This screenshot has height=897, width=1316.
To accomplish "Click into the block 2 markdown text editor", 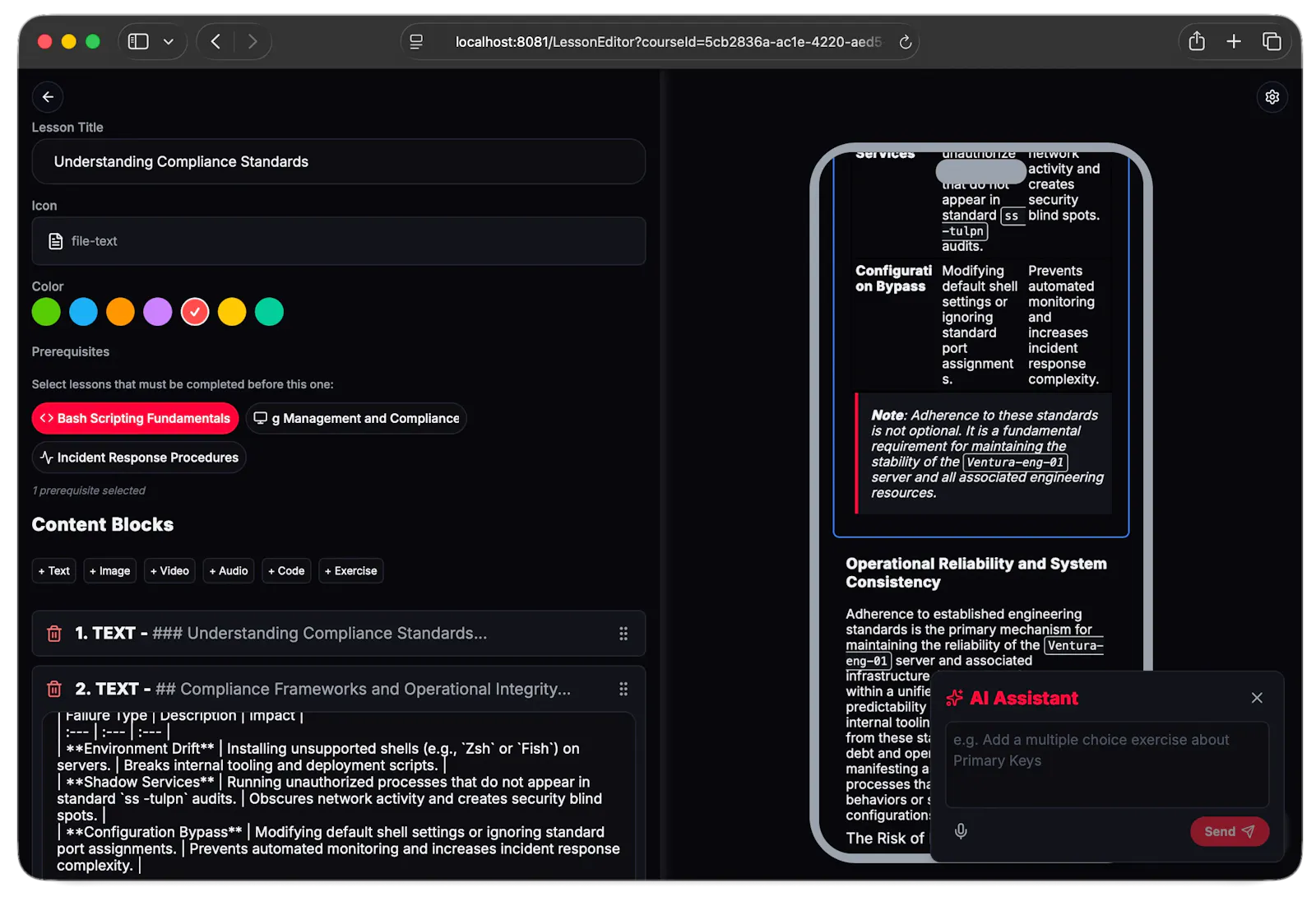I will click(339, 794).
